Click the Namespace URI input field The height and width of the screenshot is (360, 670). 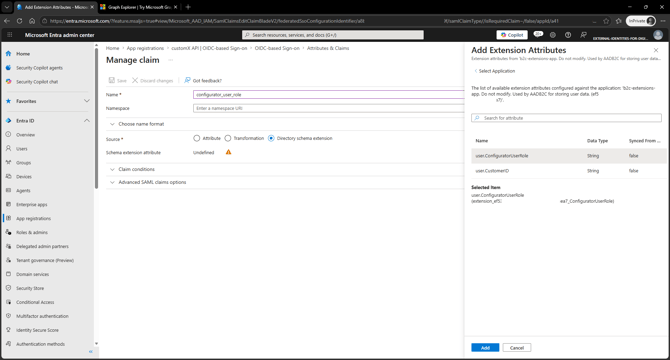tap(329, 108)
